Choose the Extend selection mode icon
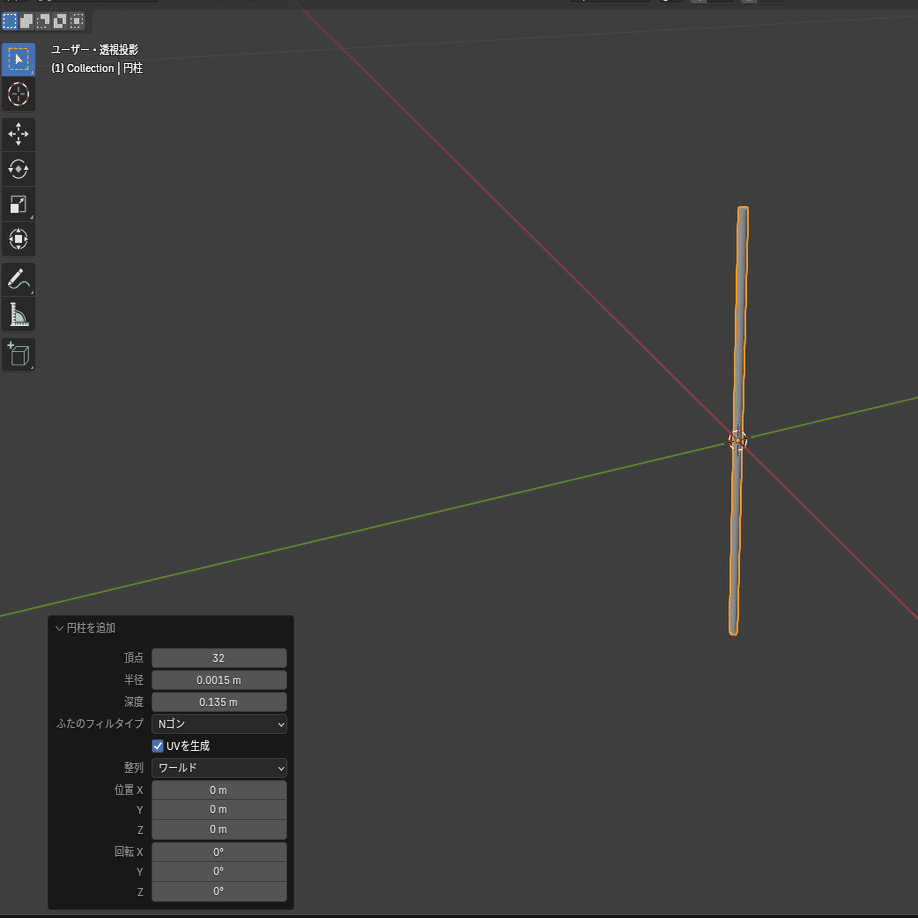The image size is (918, 918). 26,21
